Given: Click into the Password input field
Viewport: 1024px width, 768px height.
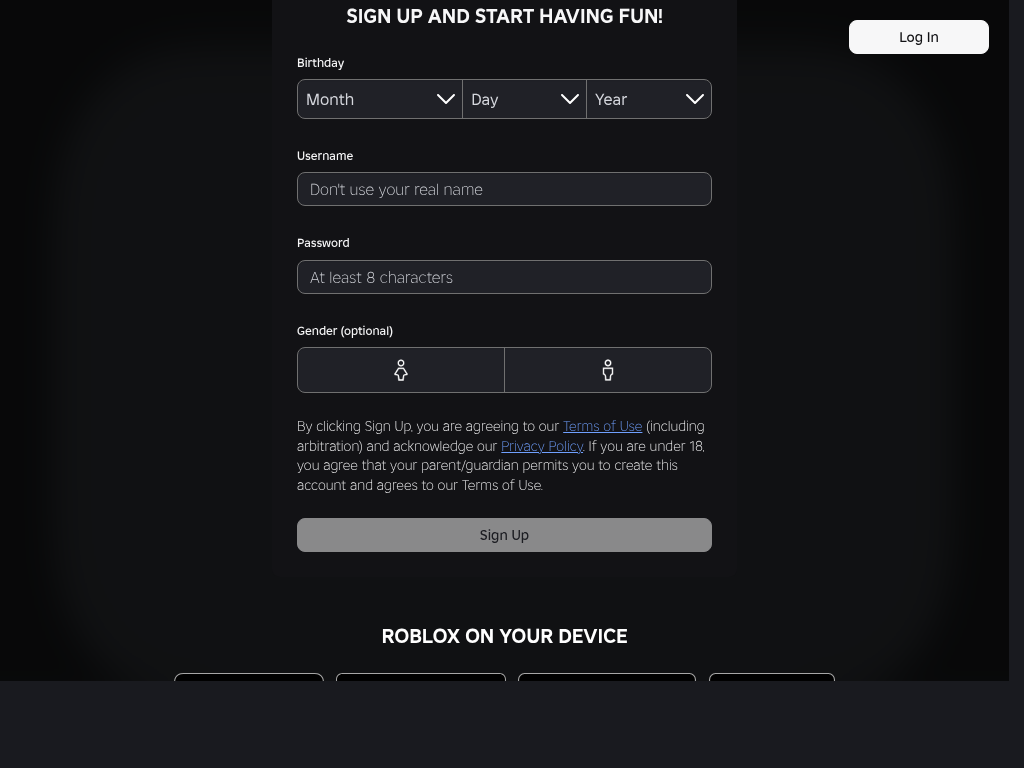Looking at the screenshot, I should [504, 277].
